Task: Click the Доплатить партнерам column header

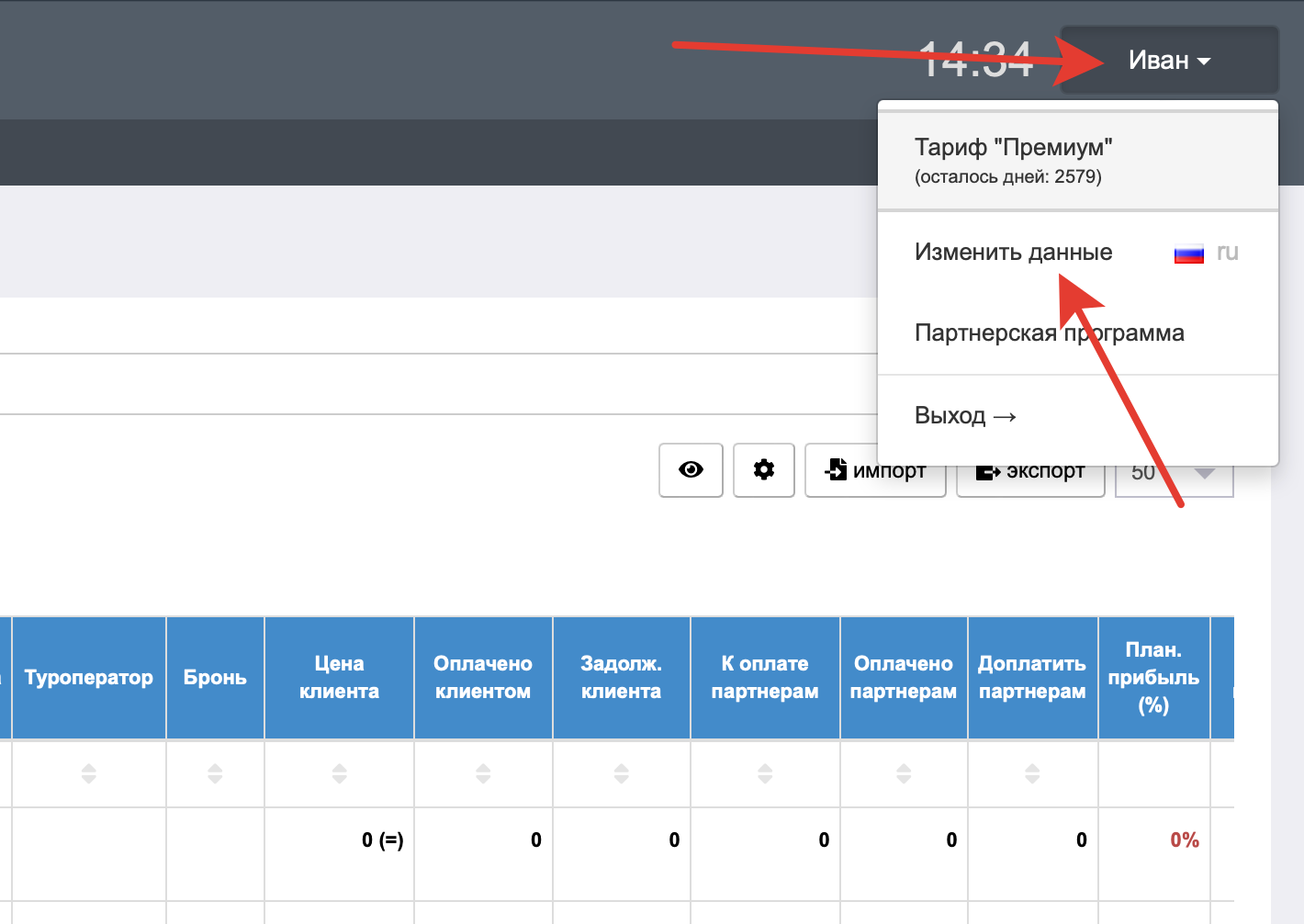Action: click(1032, 678)
